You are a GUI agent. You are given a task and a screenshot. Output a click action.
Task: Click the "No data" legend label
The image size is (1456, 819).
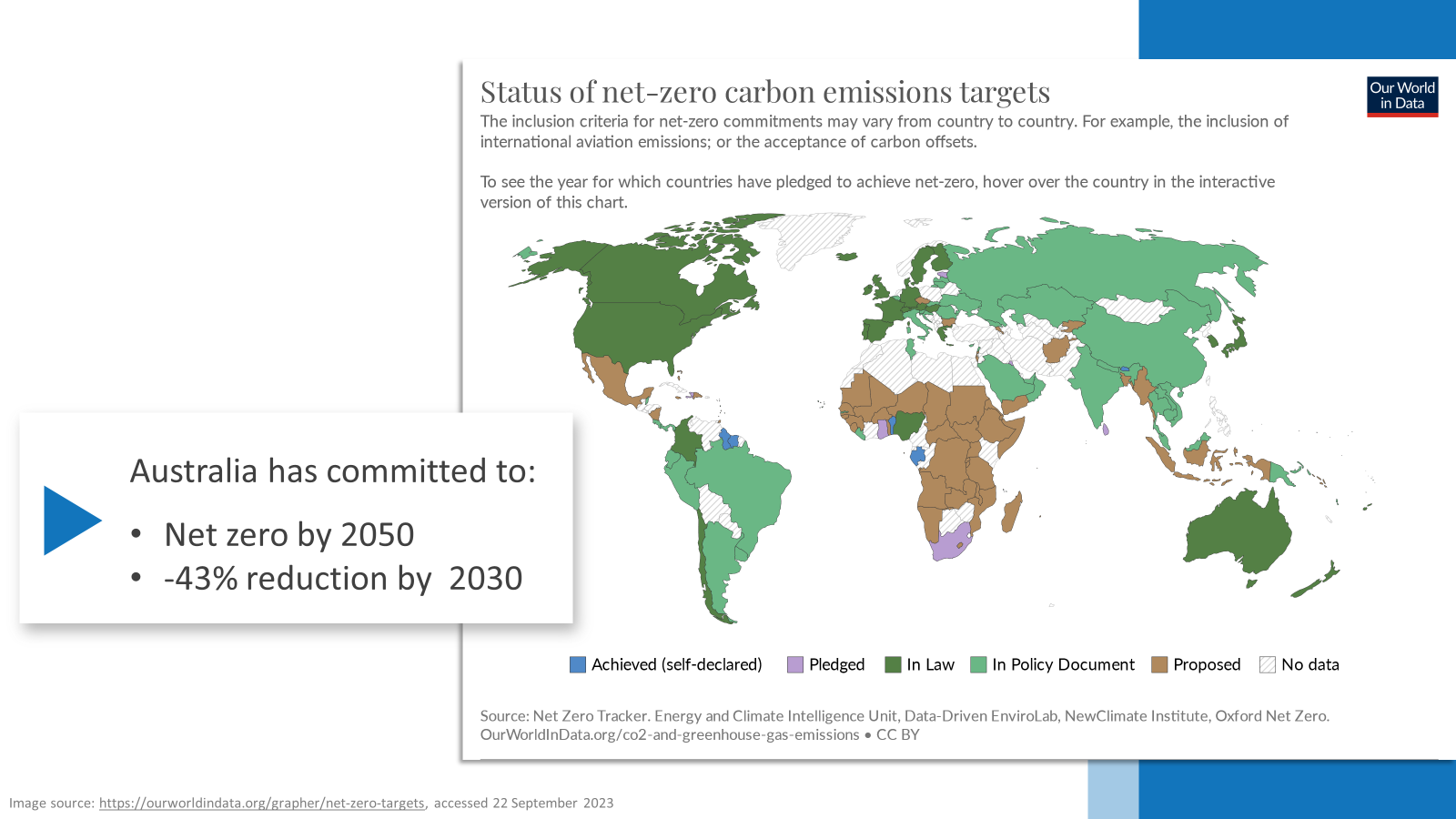click(1310, 664)
